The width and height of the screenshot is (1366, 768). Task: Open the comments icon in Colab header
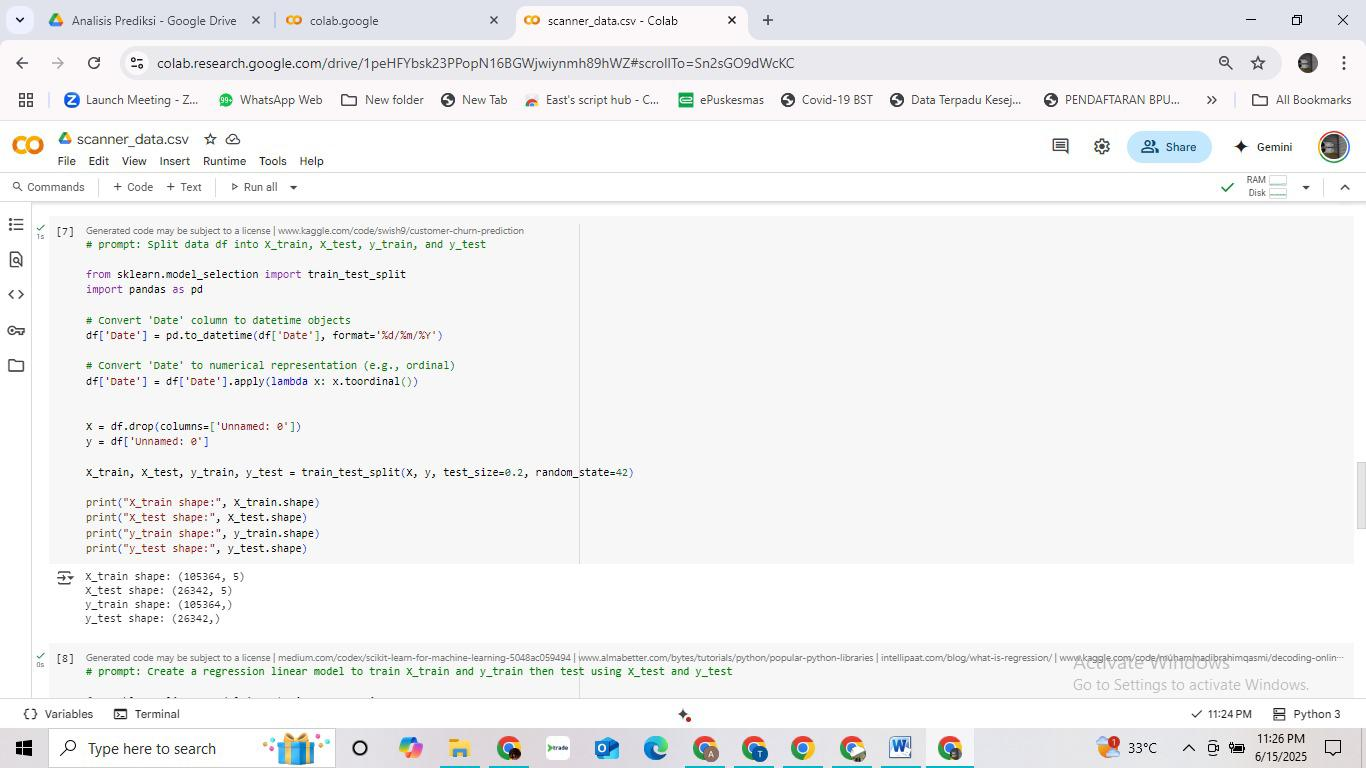coord(1060,147)
